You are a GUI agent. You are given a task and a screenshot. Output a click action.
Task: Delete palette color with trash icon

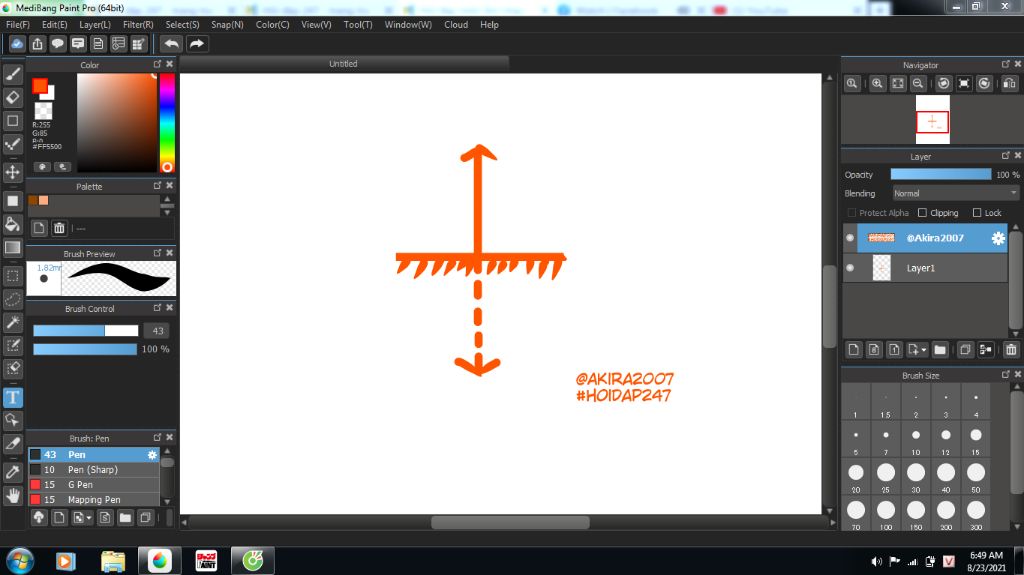[59, 228]
